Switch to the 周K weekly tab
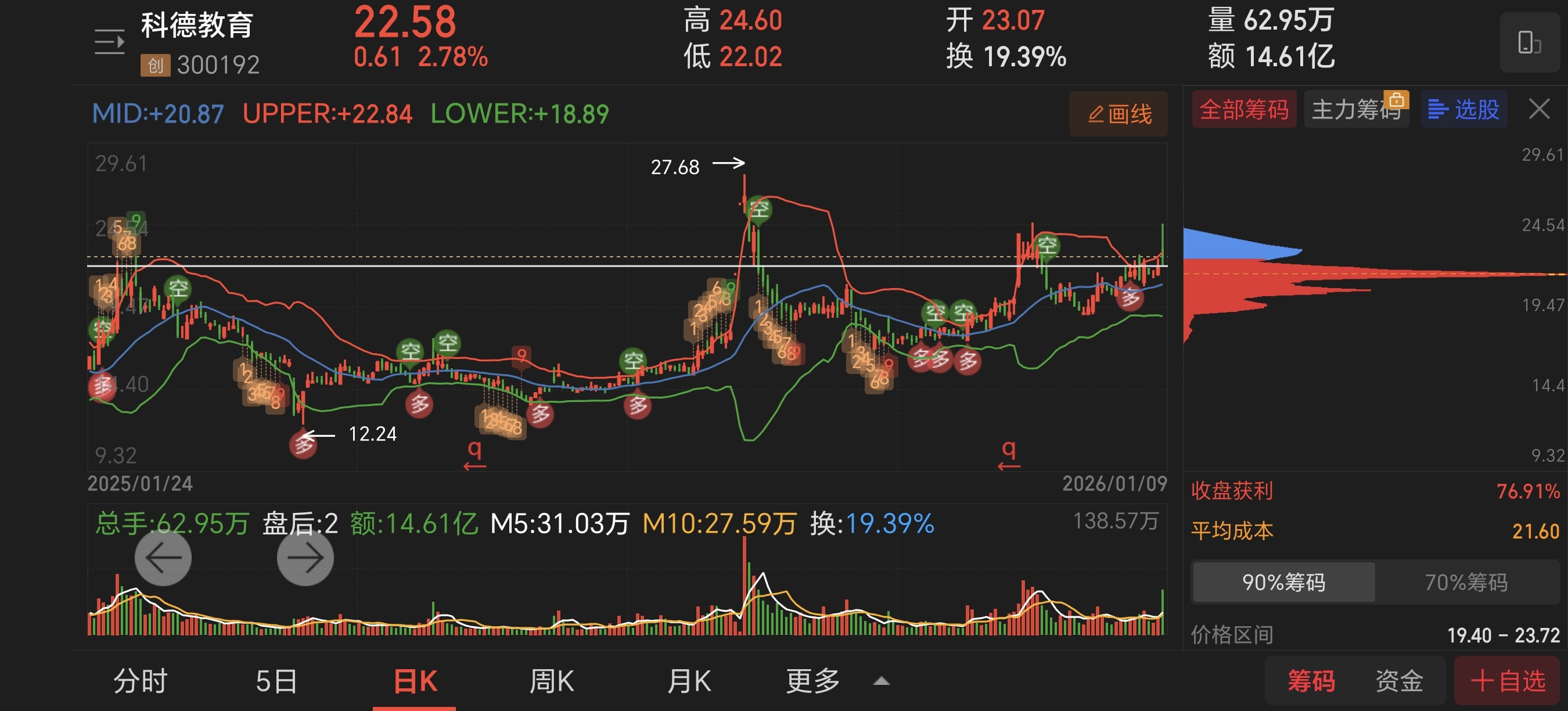The image size is (1568, 711). point(552,681)
